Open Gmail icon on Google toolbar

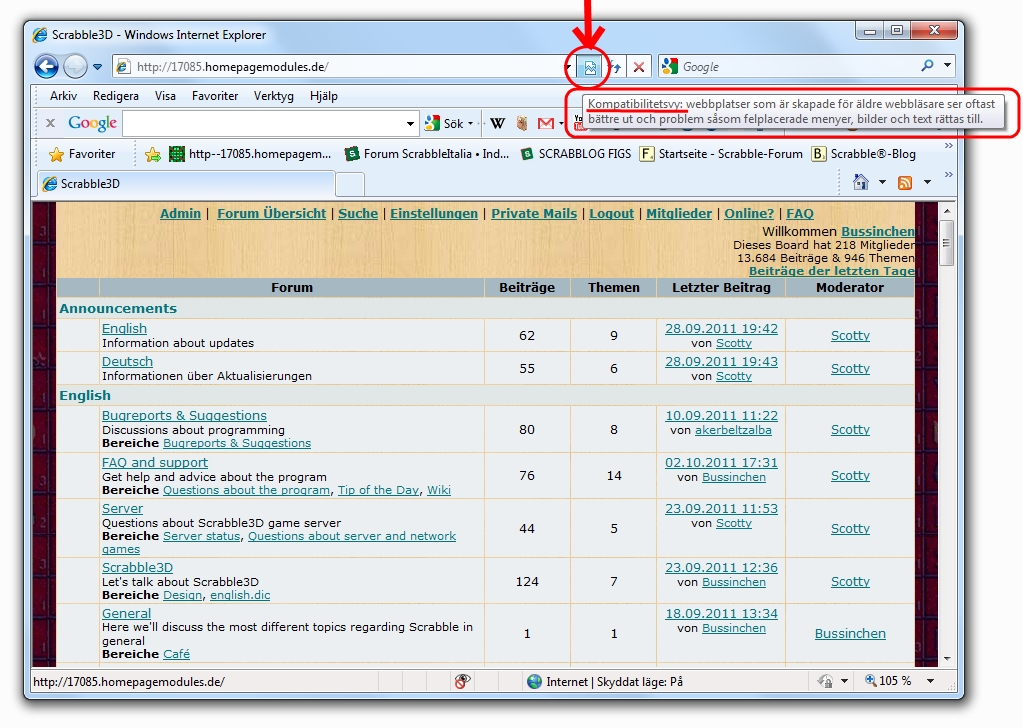pyautogui.click(x=545, y=124)
